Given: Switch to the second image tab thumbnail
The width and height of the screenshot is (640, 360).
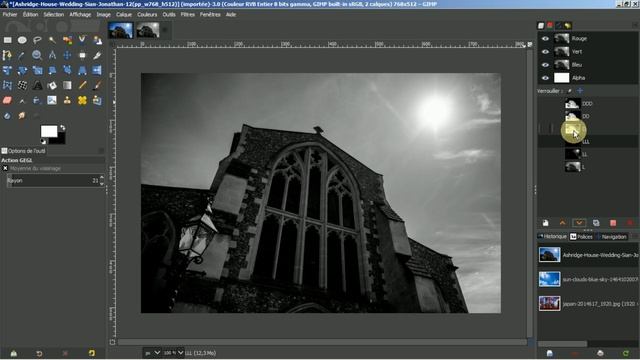Looking at the screenshot, I should tap(147, 30).
